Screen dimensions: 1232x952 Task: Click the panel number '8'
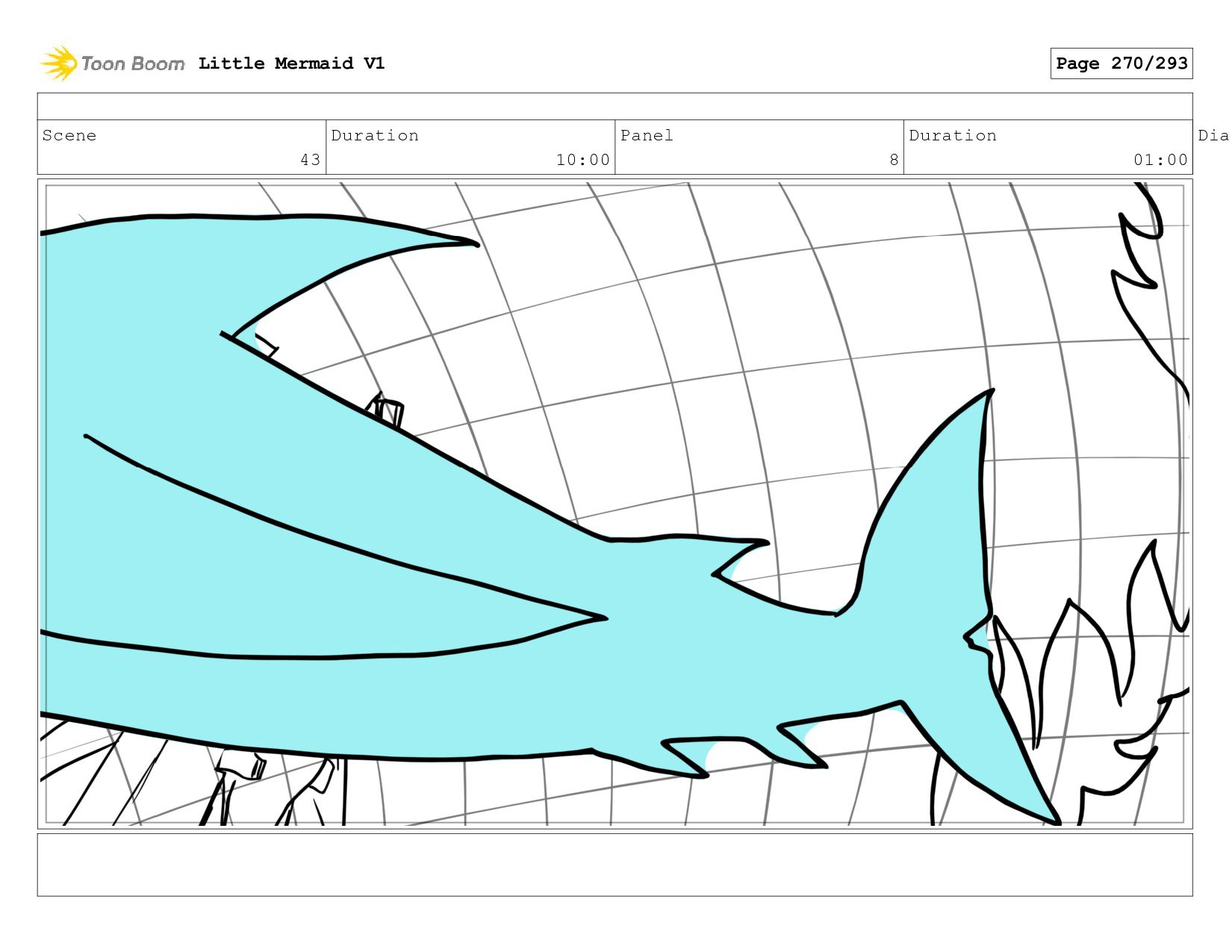click(x=894, y=160)
